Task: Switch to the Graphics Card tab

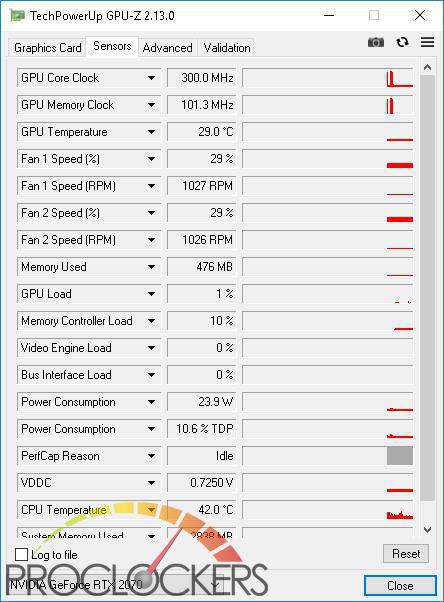Action: pos(48,48)
